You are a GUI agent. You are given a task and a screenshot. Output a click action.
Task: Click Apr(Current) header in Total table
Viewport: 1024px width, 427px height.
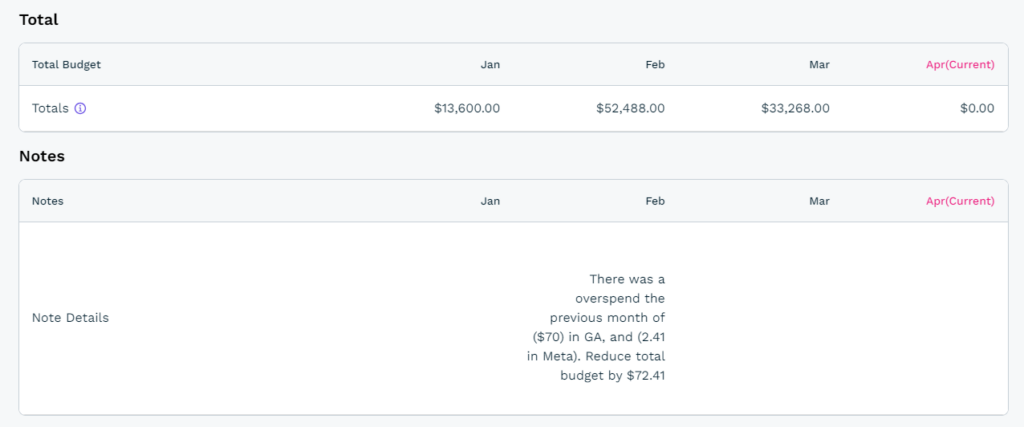pyautogui.click(x=960, y=64)
